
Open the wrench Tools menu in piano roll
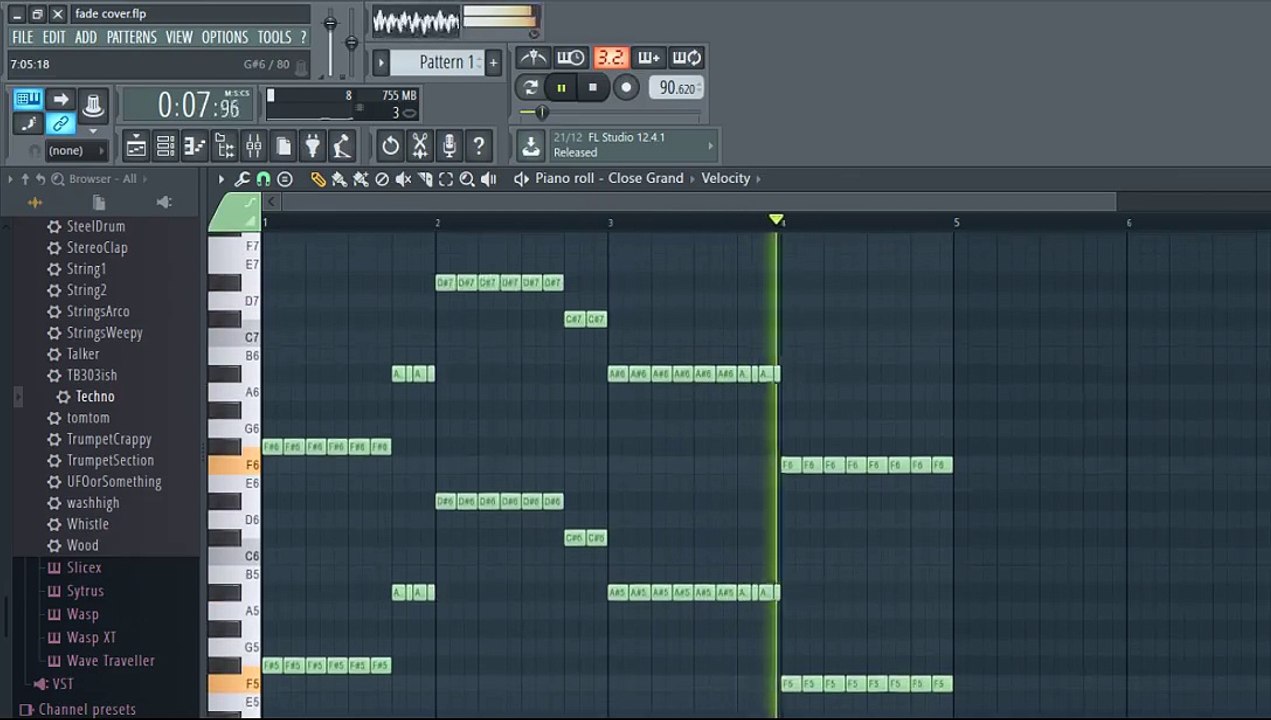242,179
